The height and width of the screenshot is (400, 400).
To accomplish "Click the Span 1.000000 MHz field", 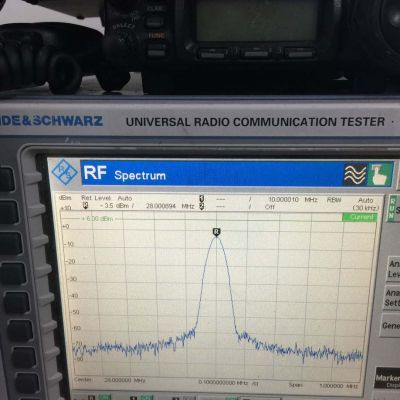I will coord(323,385).
